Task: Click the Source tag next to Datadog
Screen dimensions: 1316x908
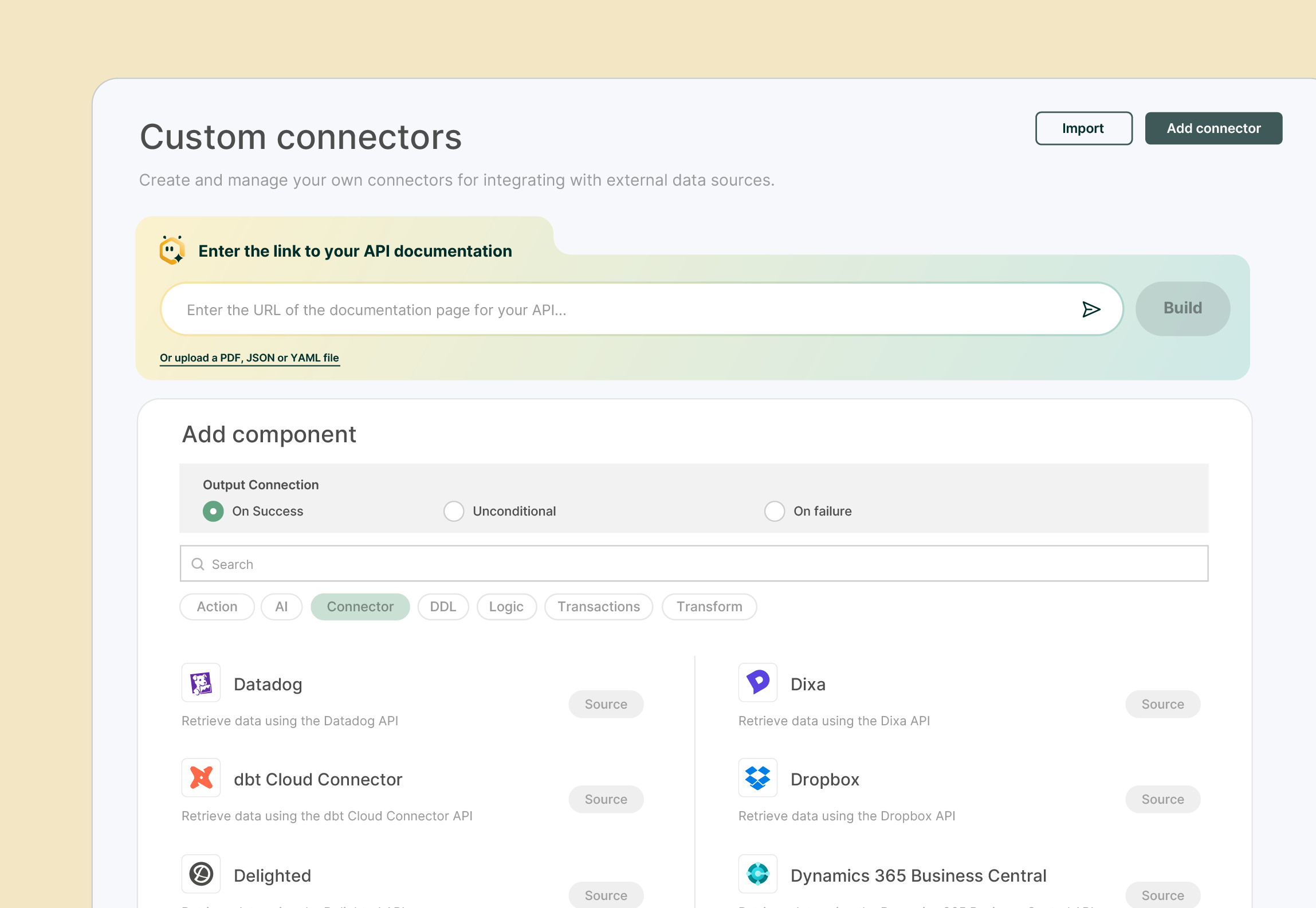Action: click(606, 703)
